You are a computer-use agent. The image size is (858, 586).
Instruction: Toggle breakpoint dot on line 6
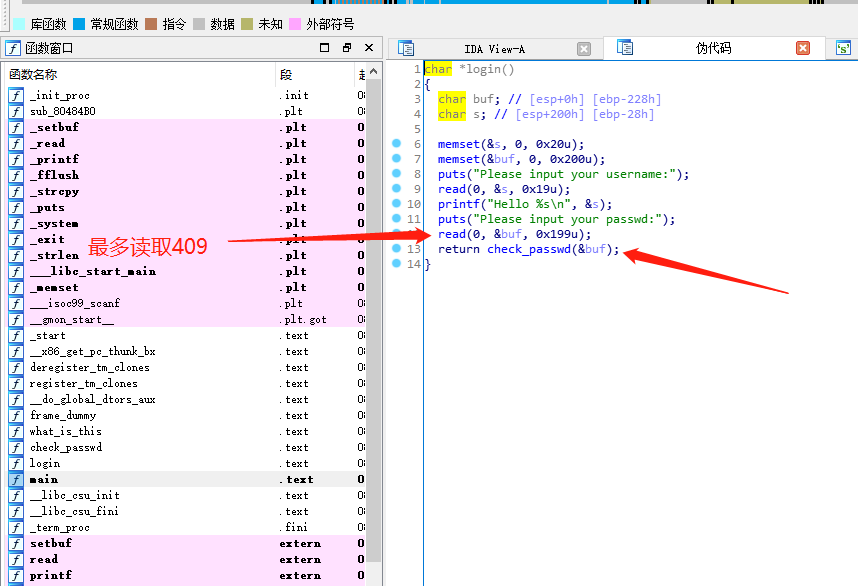click(x=397, y=143)
